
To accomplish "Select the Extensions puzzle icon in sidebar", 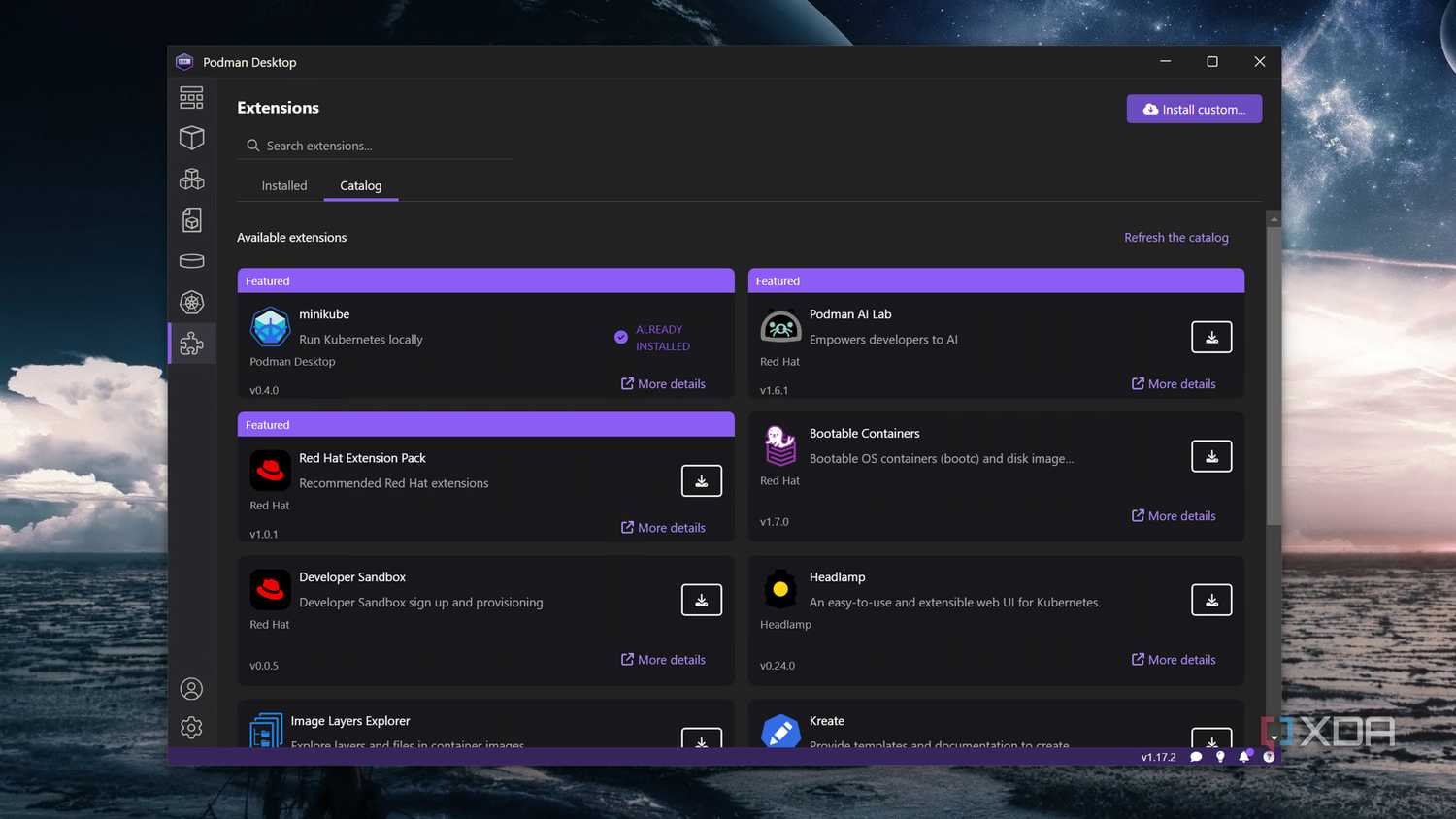I will coord(191,343).
